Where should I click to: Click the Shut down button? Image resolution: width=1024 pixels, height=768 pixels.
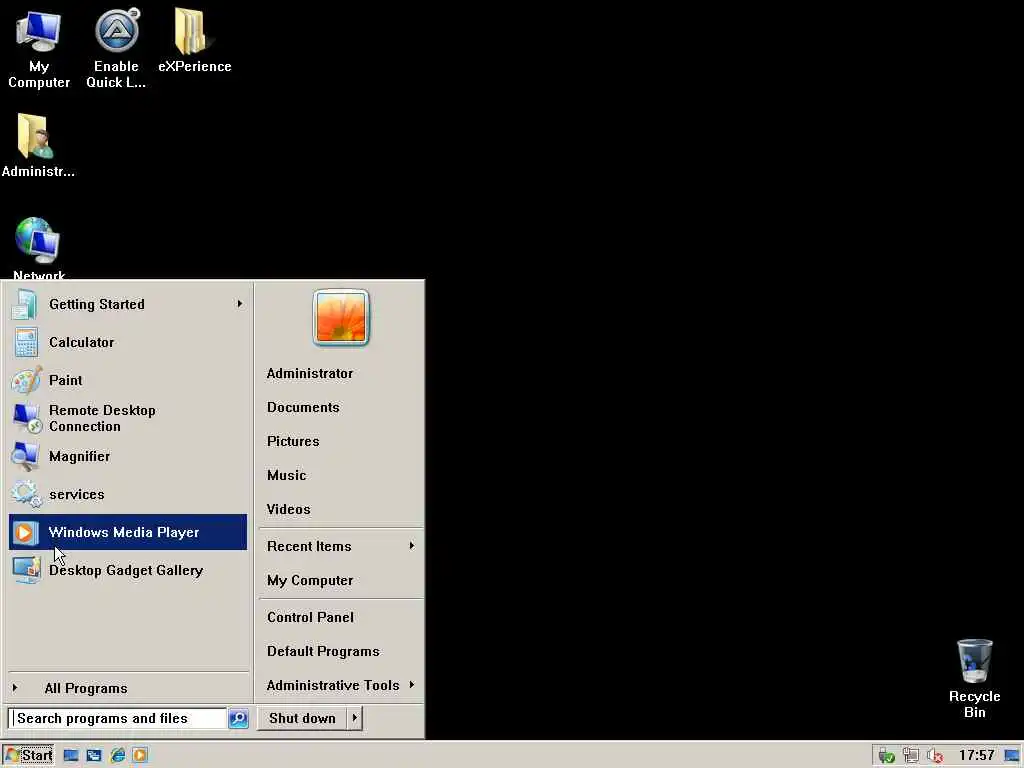pos(302,718)
